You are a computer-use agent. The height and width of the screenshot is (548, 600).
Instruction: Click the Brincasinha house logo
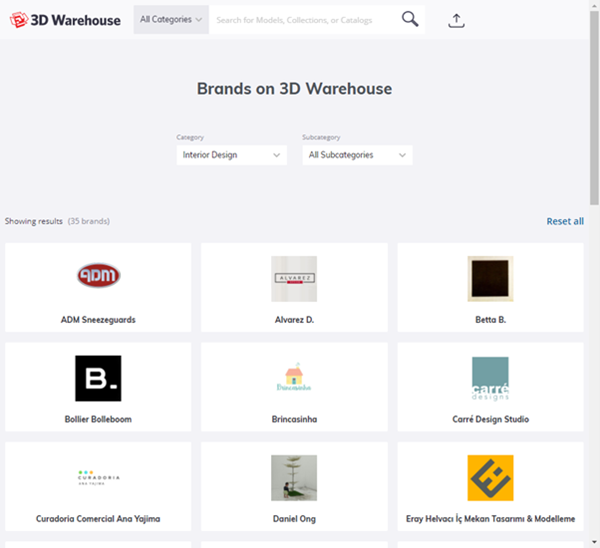294,378
